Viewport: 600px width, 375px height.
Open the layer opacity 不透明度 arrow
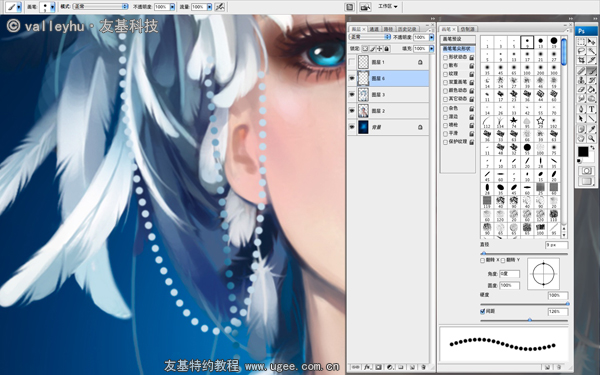432,37
